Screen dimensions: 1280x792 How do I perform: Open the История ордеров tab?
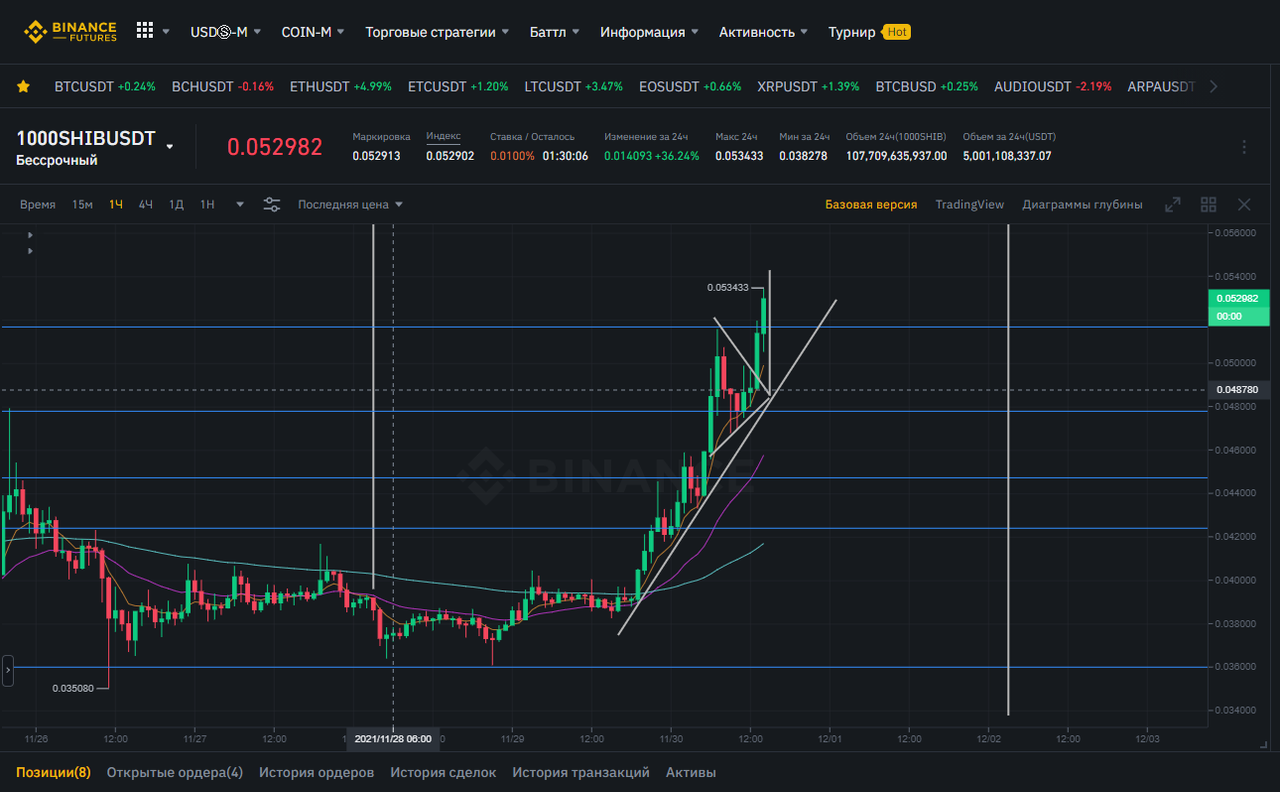coord(317,772)
